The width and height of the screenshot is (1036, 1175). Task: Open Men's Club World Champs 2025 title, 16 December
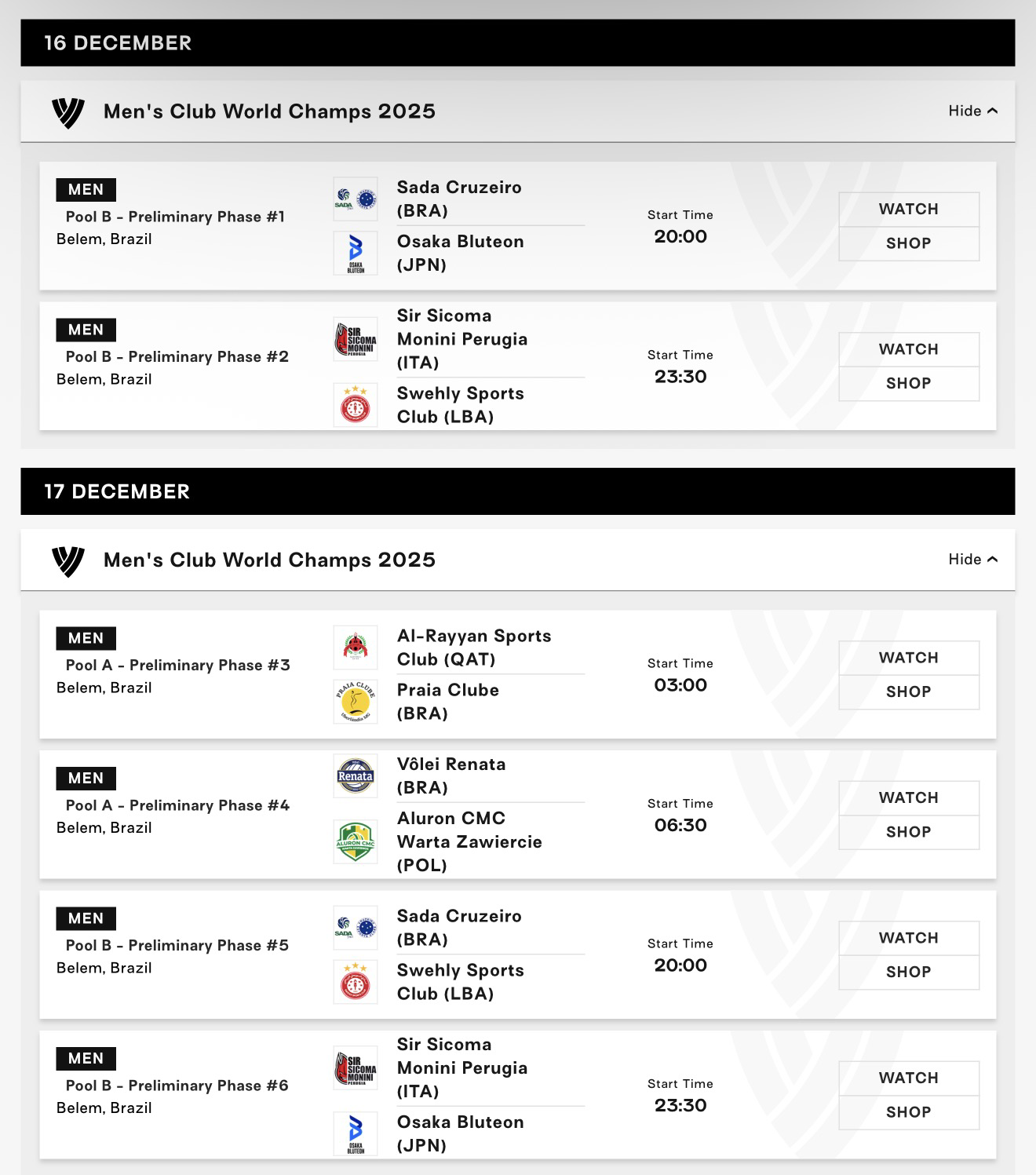[269, 111]
